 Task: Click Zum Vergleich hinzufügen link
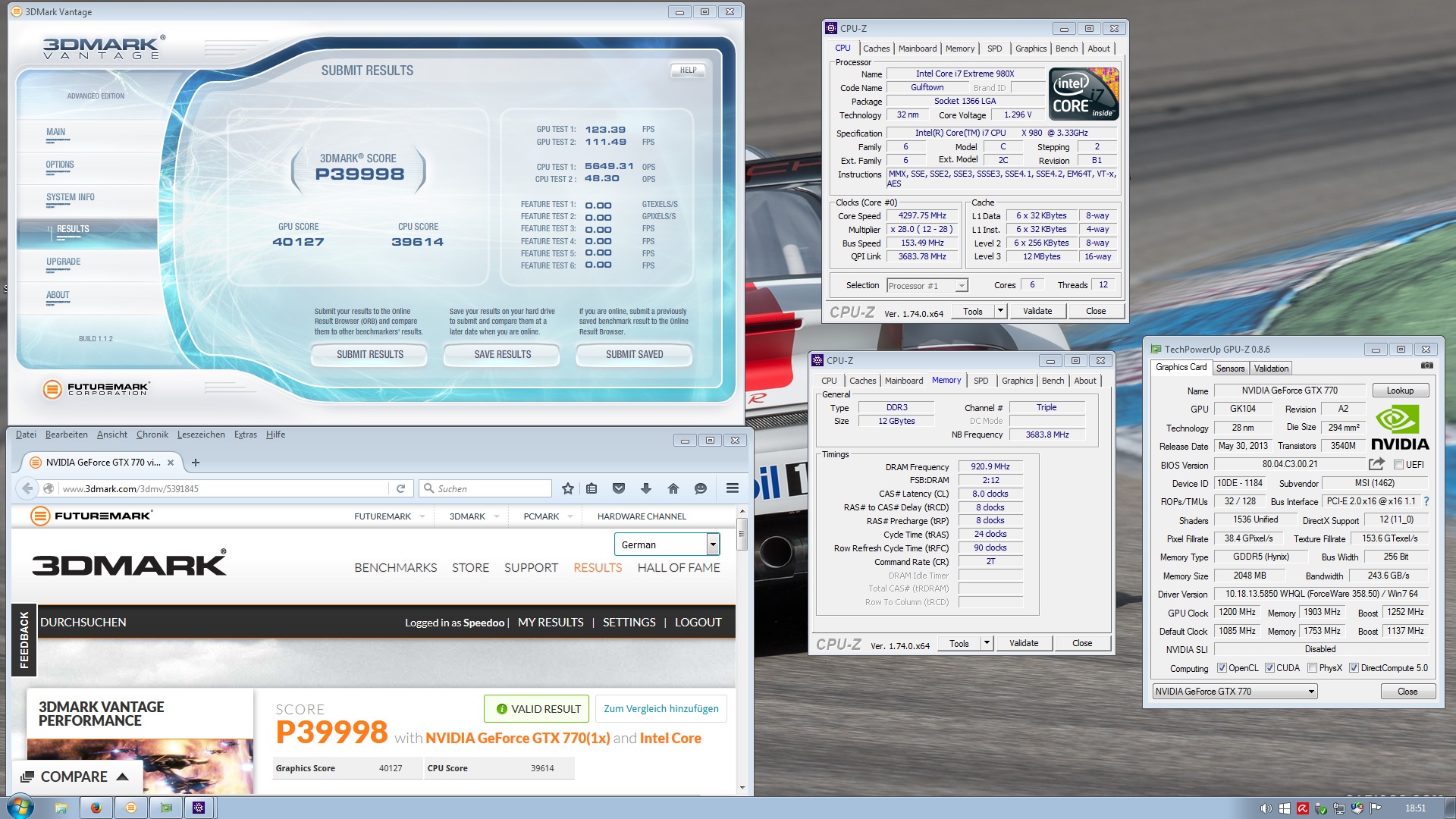pos(661,708)
